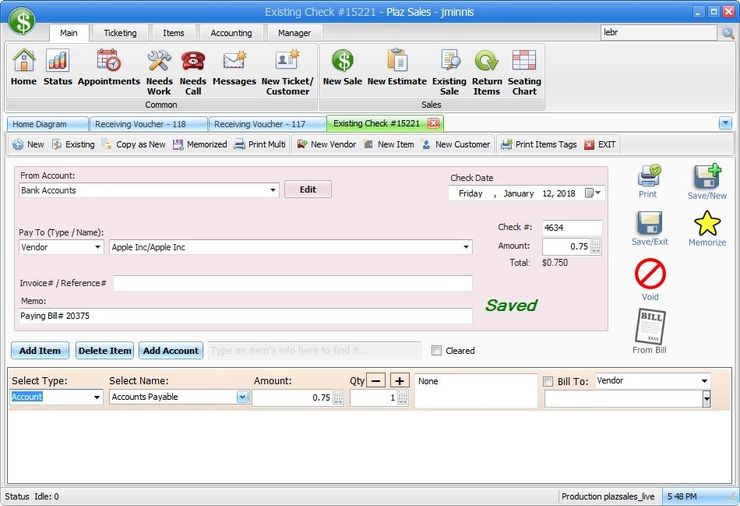This screenshot has height=506, width=740.
Task: Expand Accounts Payable name dropdown
Action: [242, 397]
